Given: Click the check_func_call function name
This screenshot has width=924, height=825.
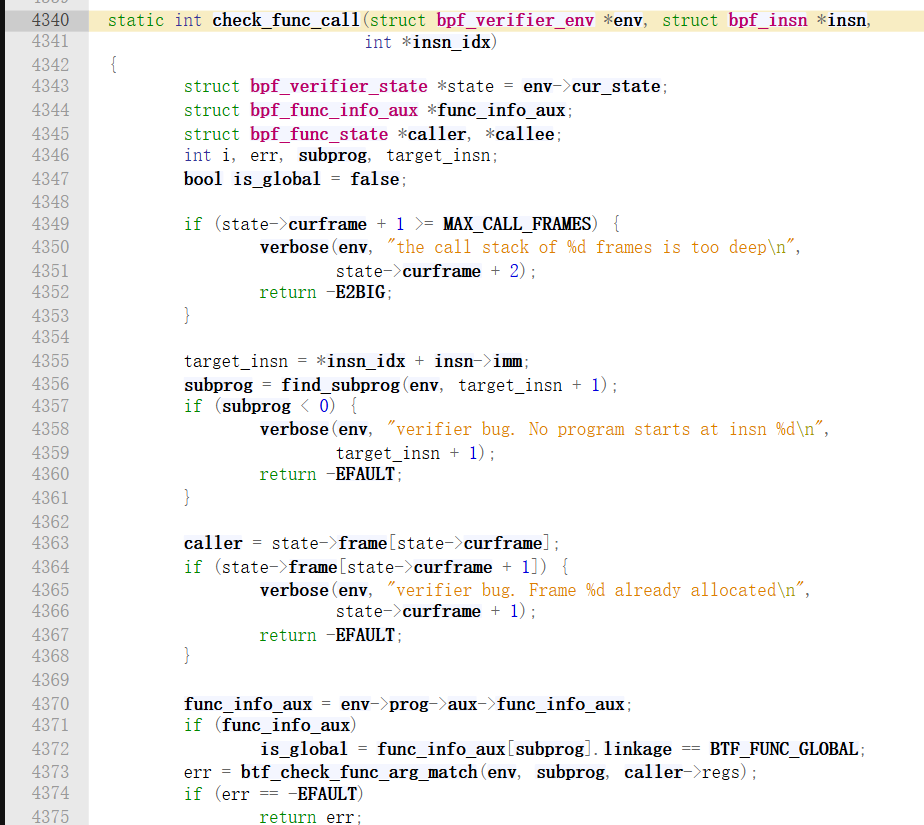Looking at the screenshot, I should pos(286,21).
